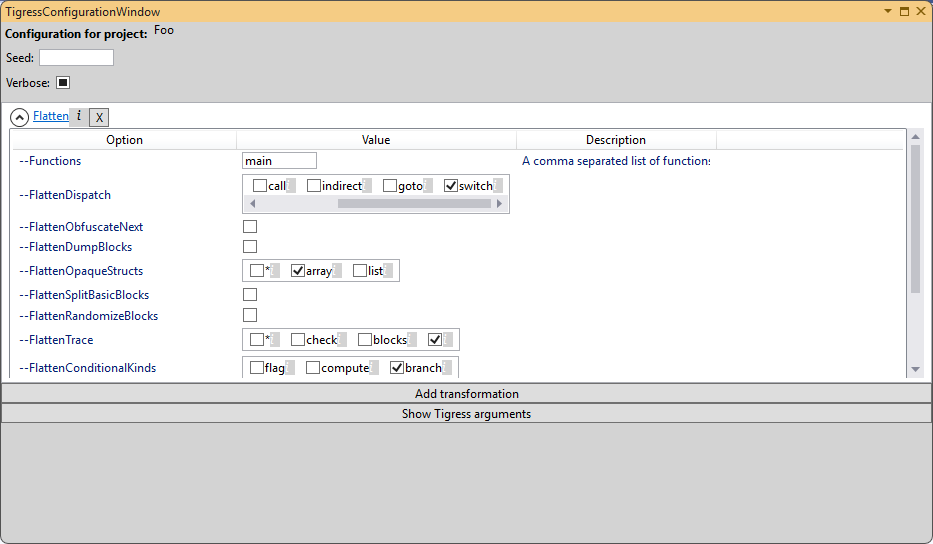This screenshot has width=933, height=544.
Task: Check the 'goto' FlattenDispatch option
Action: [x=390, y=186]
